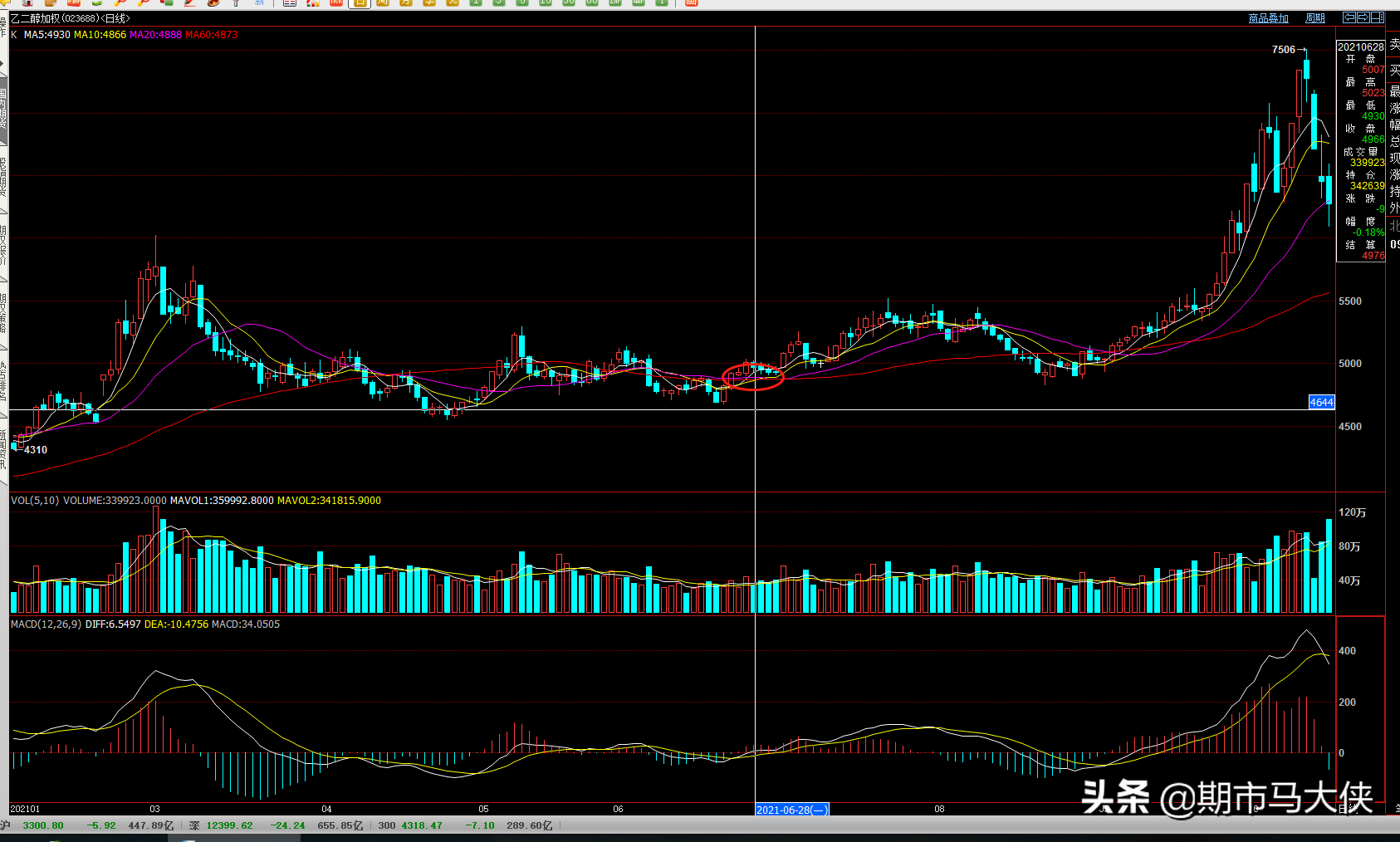Select open interest value 342639
The width and height of the screenshot is (1400, 842).
1368,186
